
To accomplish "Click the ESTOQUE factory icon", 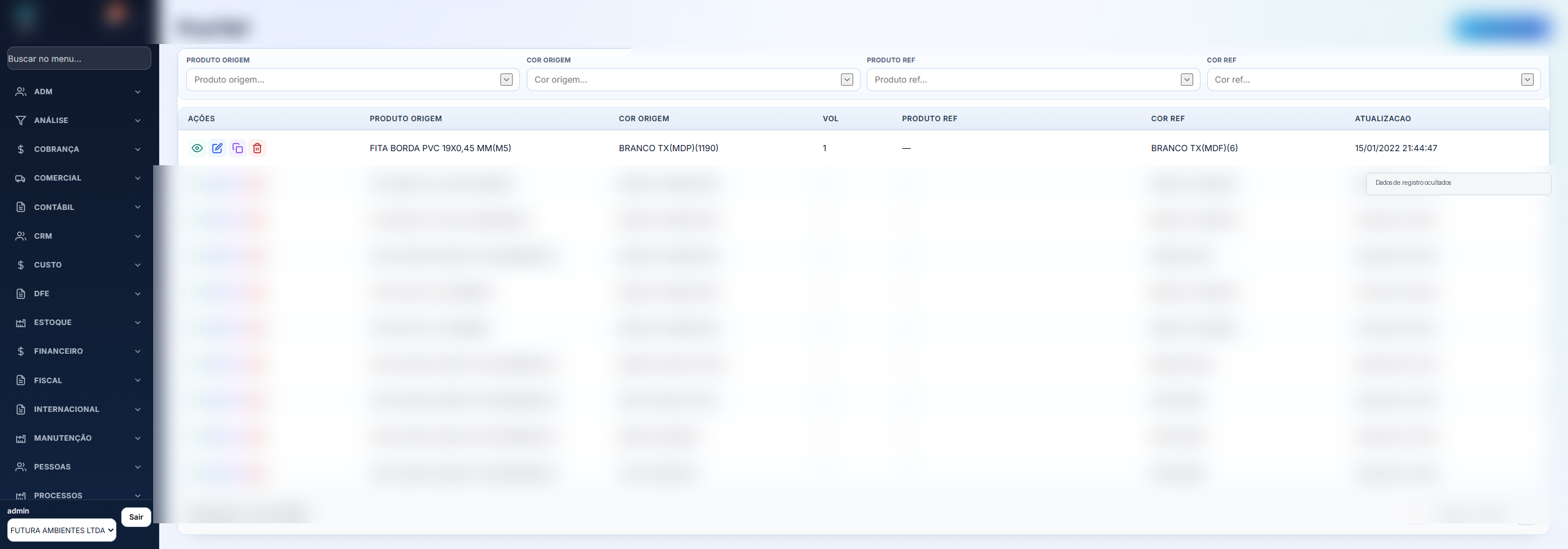I will point(21,323).
